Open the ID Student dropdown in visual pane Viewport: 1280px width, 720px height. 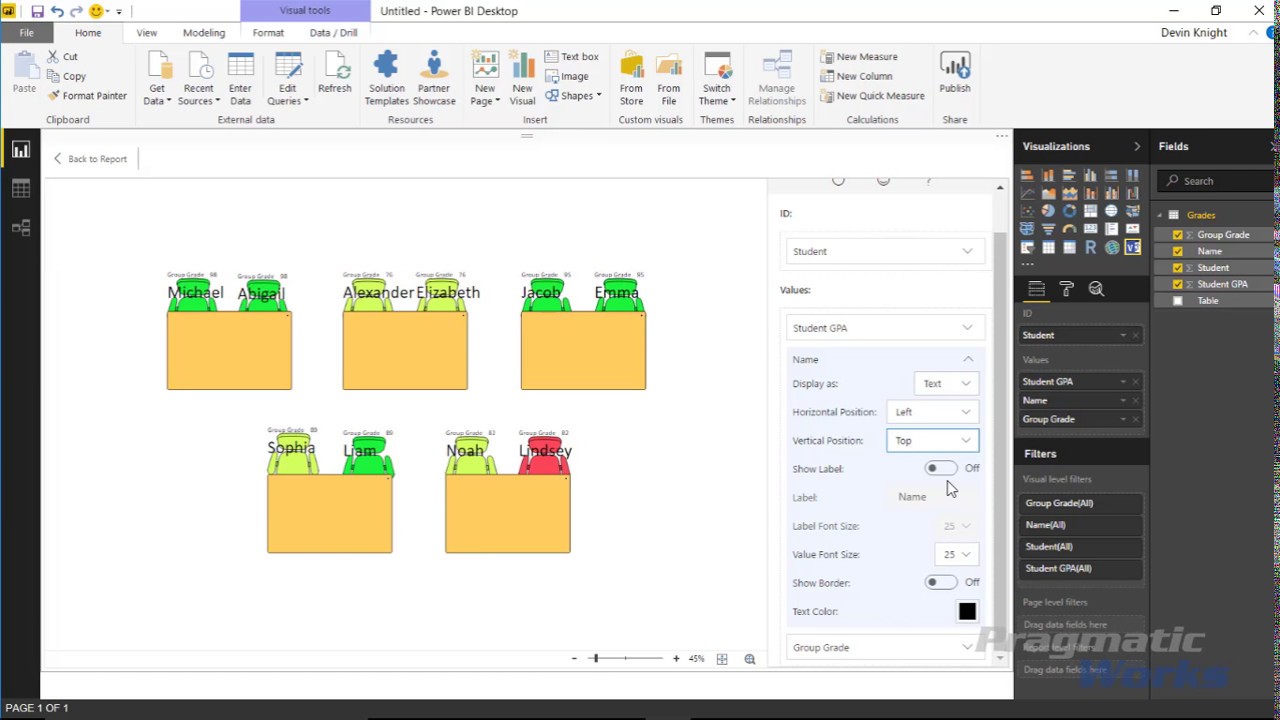coord(883,251)
